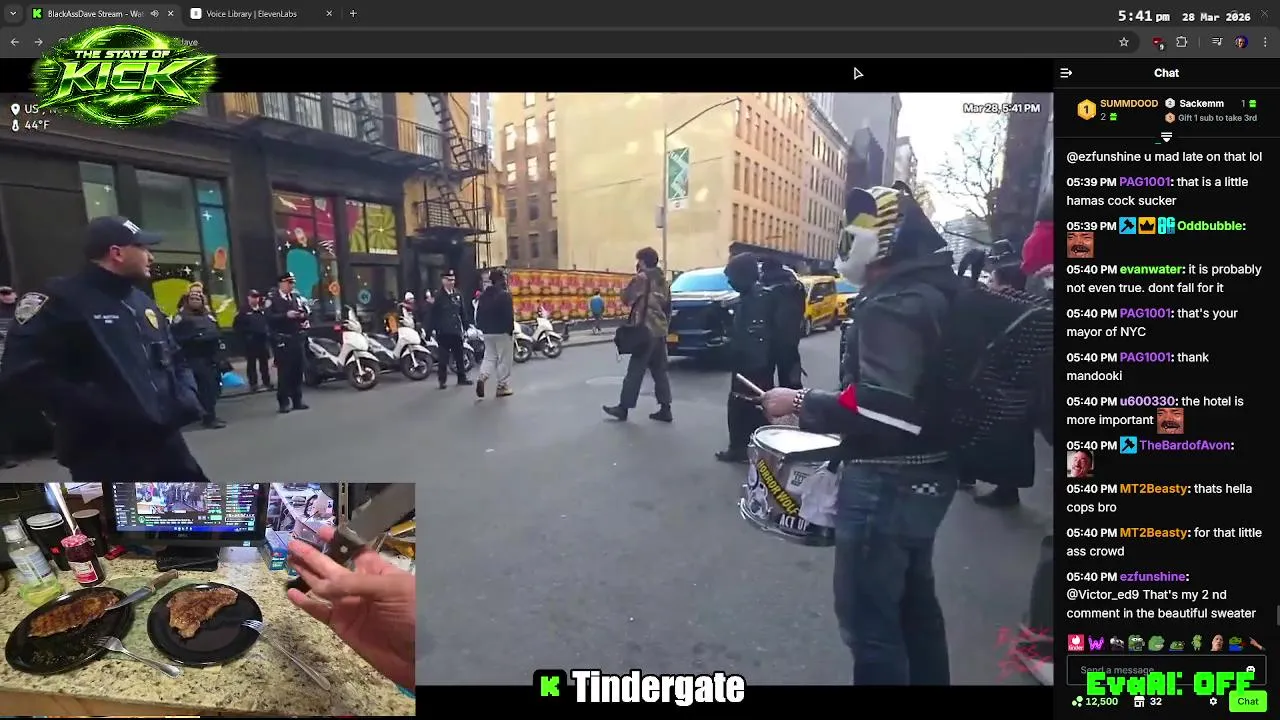This screenshot has width=1280, height=720.
Task: Click the green Chat send button
Action: (x=1247, y=701)
